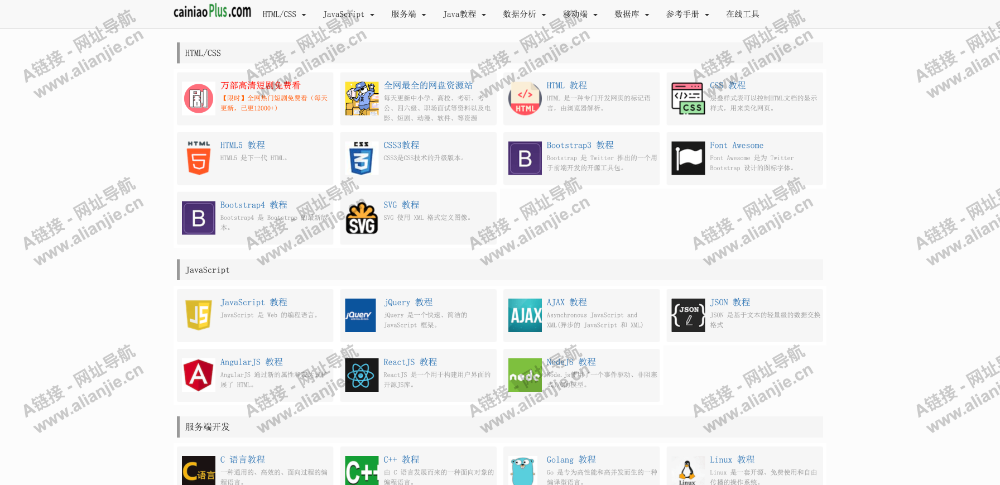Open the C++ 教程 title link
The height and width of the screenshot is (485, 1000).
(x=401, y=459)
